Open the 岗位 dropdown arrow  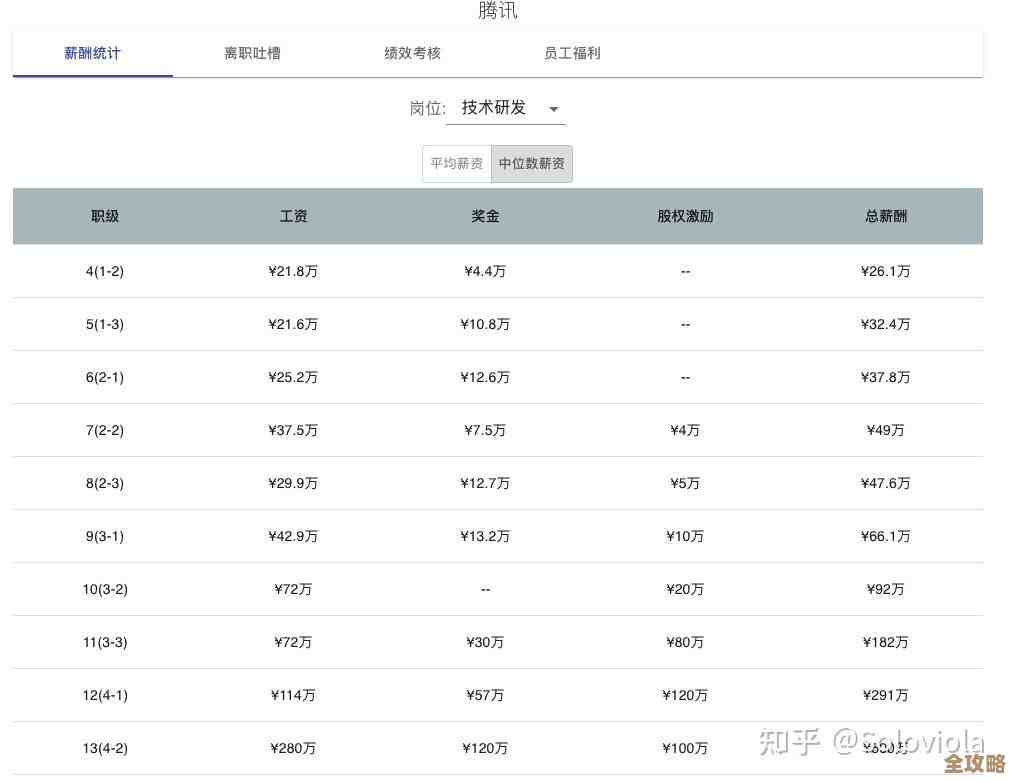point(553,110)
